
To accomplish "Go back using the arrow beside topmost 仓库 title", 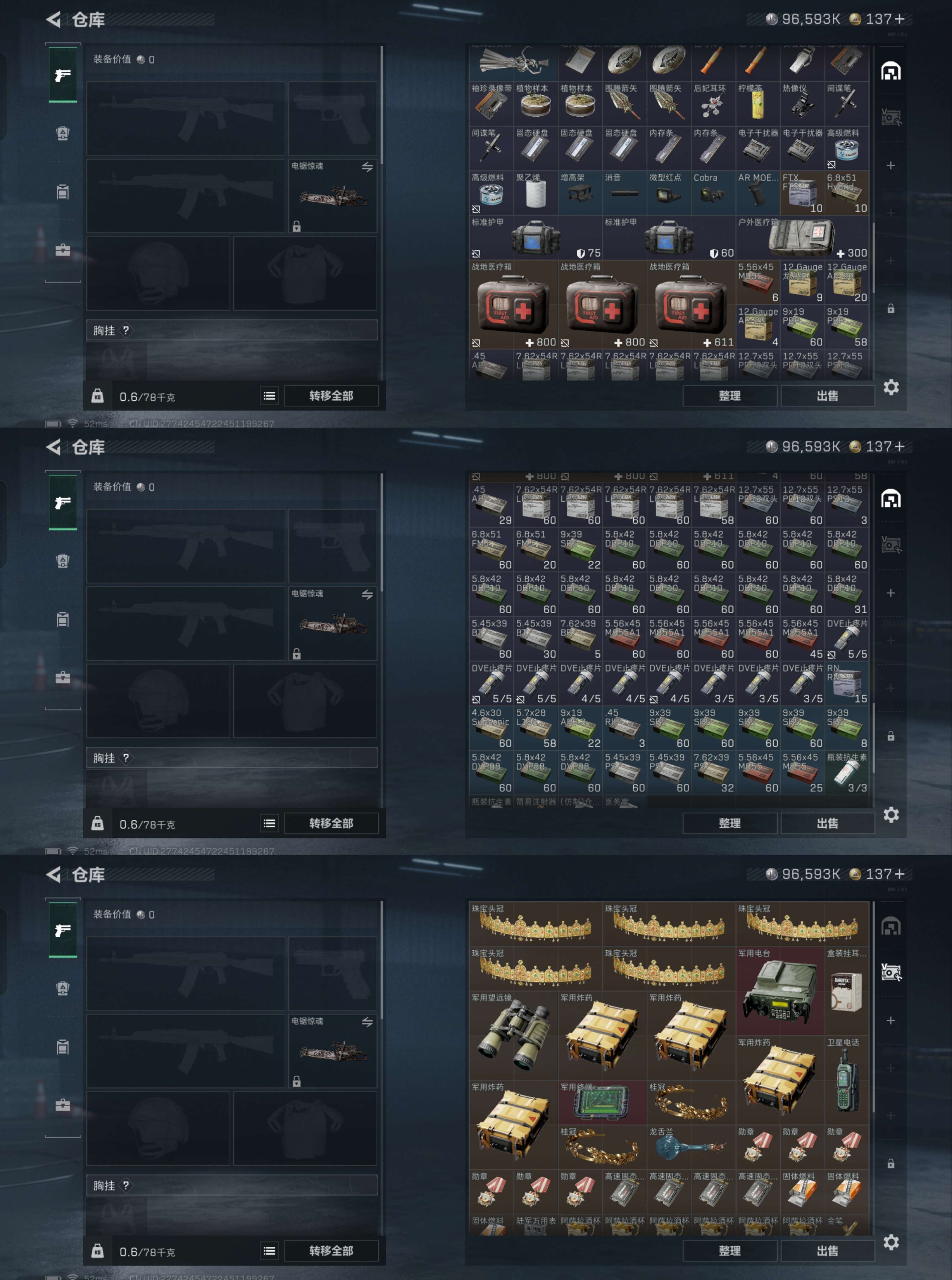I will (x=54, y=19).
